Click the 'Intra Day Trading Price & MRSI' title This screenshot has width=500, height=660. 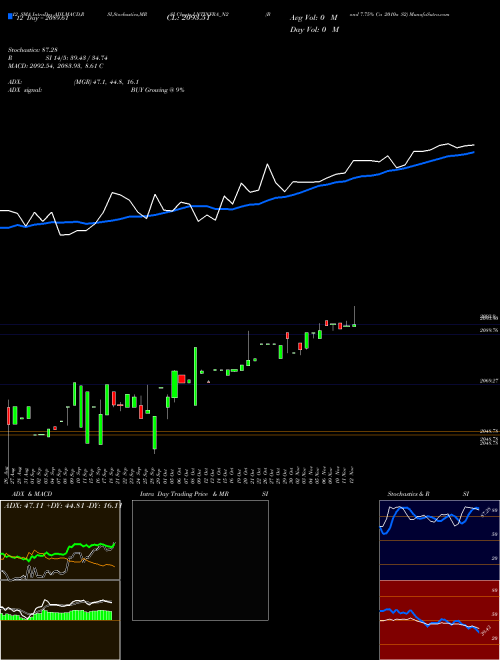[204, 494]
